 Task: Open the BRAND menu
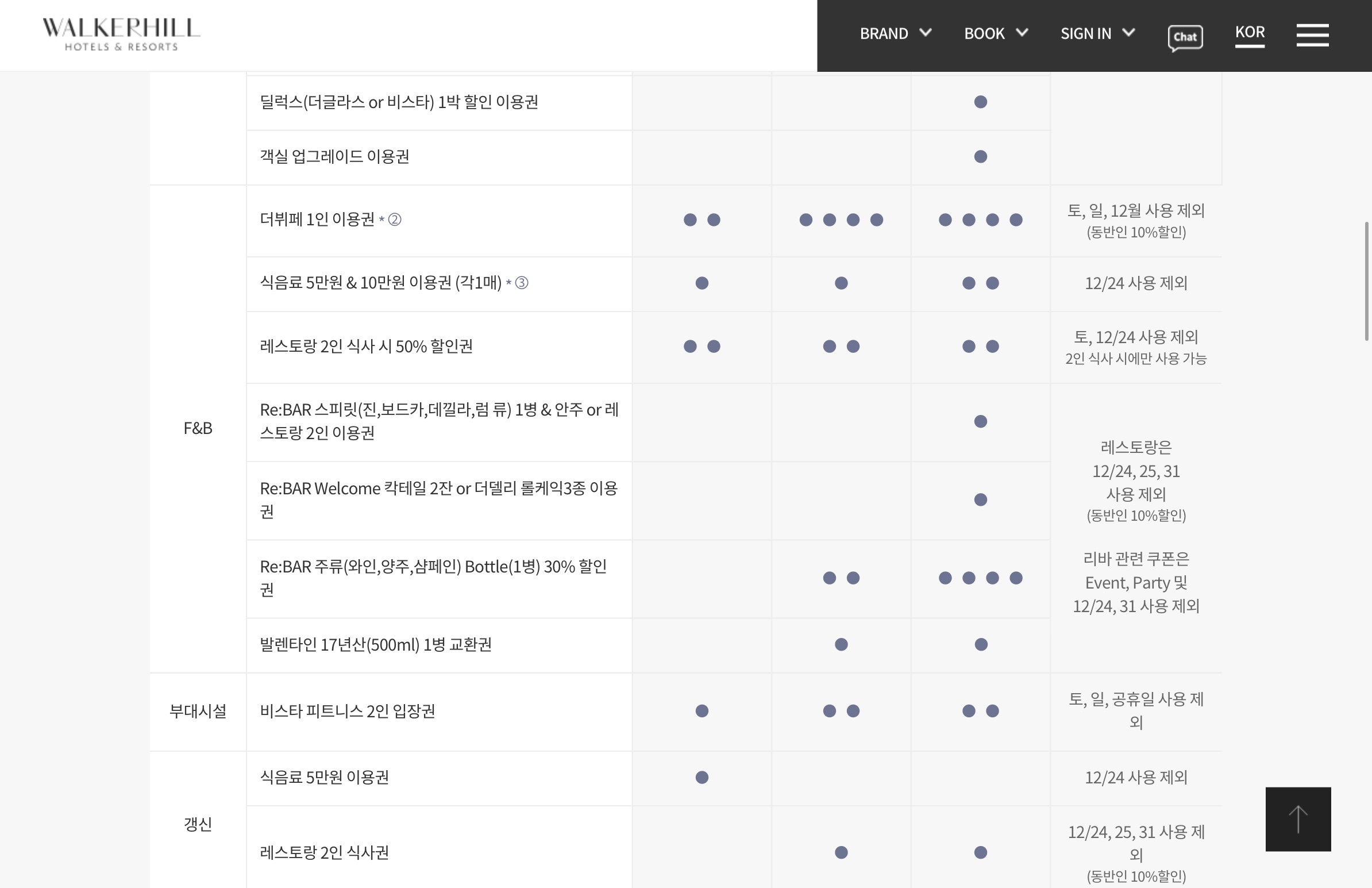point(884,33)
